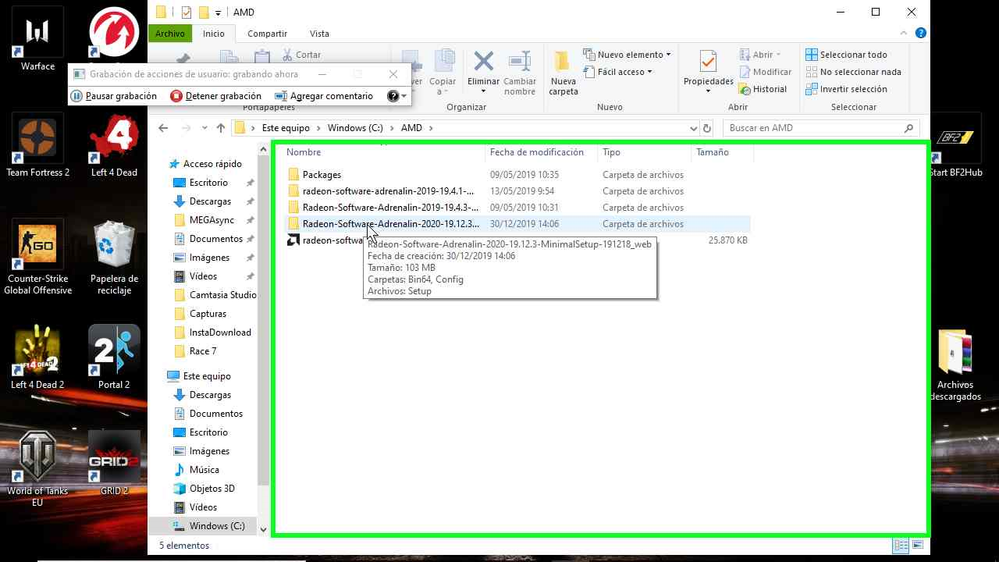Go up one folder level arrow
The width and height of the screenshot is (999, 562).
220,128
